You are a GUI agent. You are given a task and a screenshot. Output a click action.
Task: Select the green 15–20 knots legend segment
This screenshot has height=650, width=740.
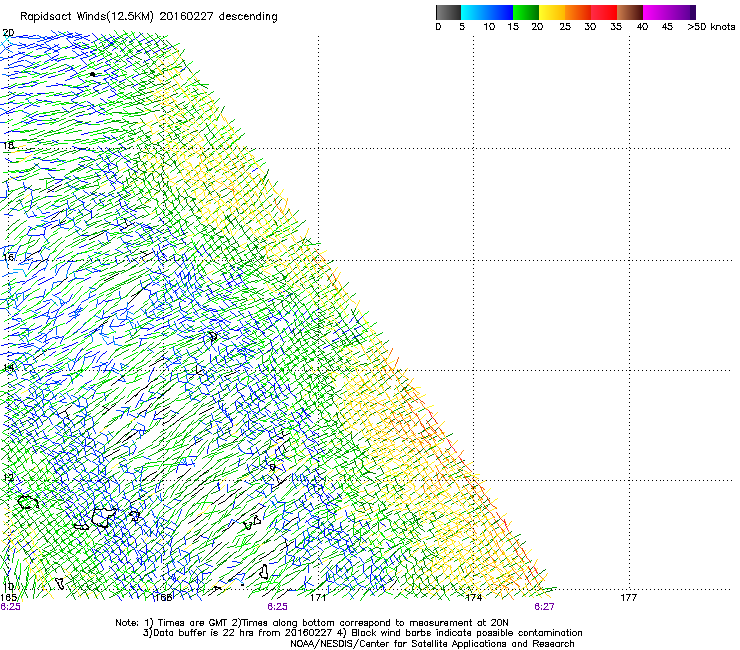point(526,12)
